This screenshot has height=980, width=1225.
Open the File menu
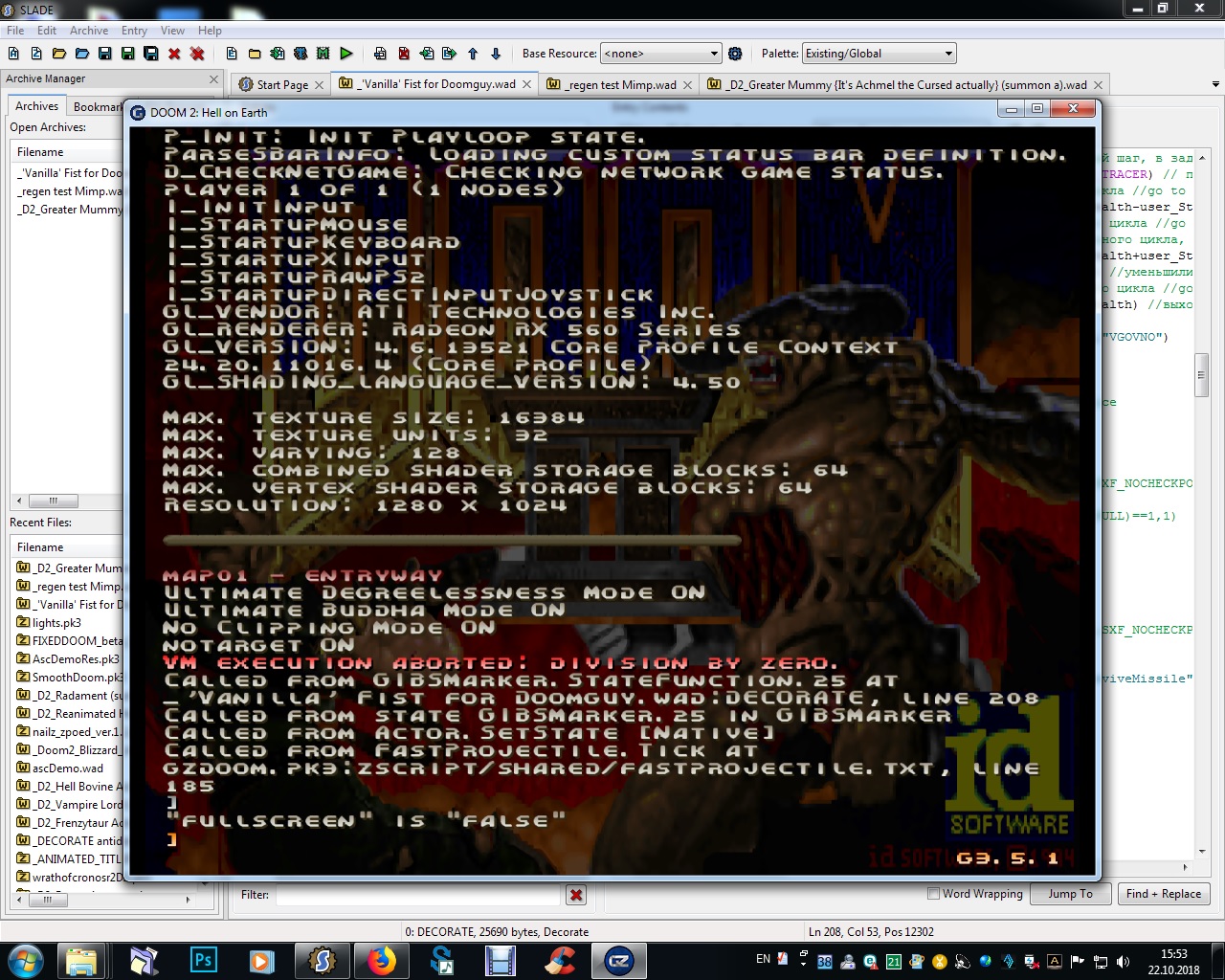[15, 31]
